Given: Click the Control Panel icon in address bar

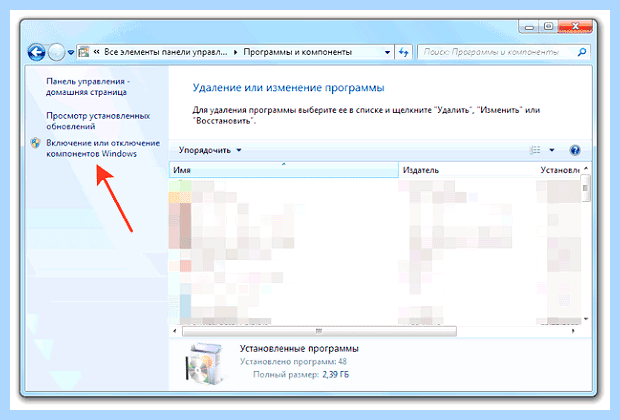Looking at the screenshot, I should click(x=83, y=52).
